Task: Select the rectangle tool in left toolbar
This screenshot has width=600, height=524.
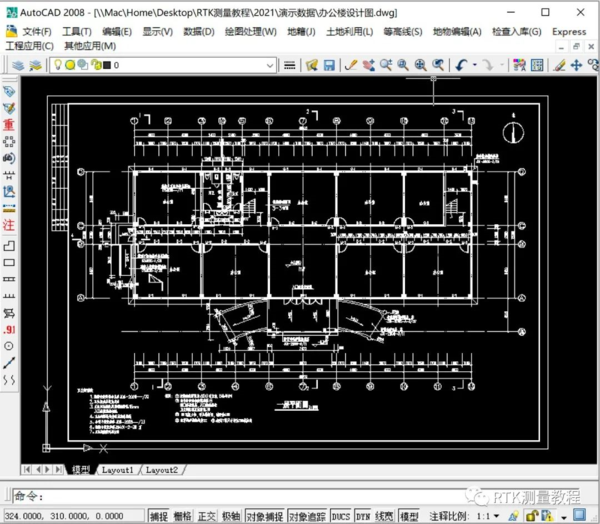Action: pyautogui.click(x=9, y=263)
